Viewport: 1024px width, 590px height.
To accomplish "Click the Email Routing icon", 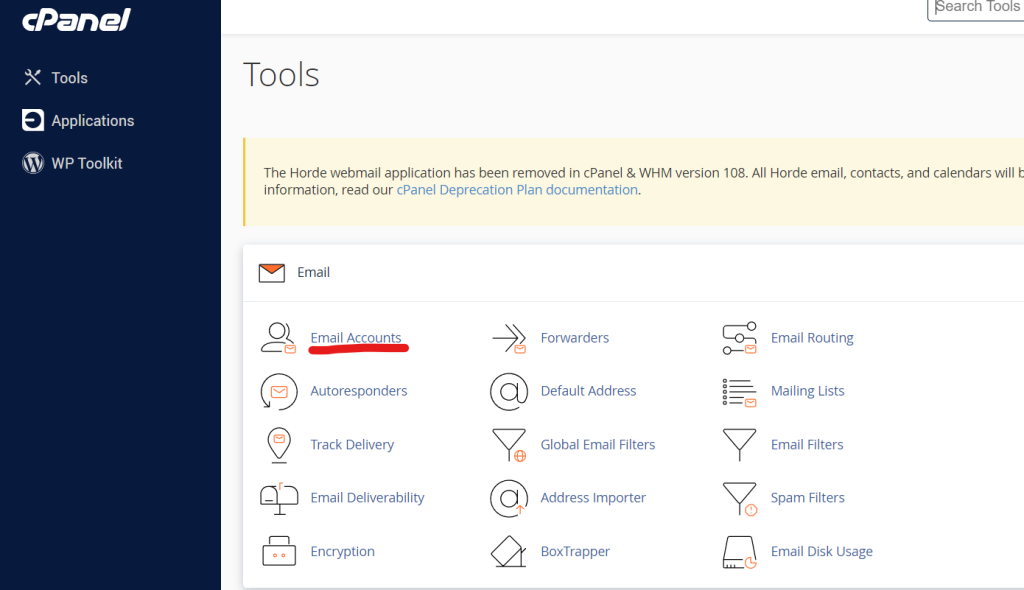I will (x=739, y=338).
